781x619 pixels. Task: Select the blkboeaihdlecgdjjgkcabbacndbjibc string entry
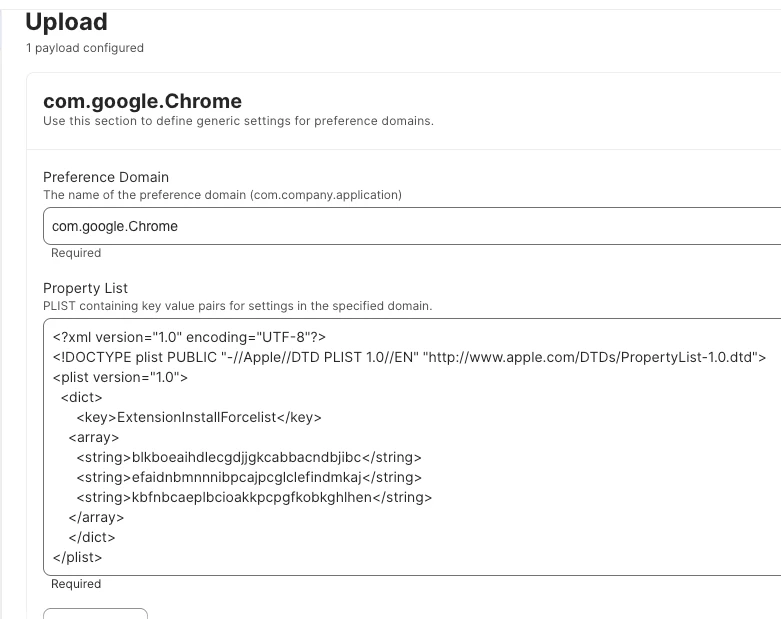pos(249,457)
